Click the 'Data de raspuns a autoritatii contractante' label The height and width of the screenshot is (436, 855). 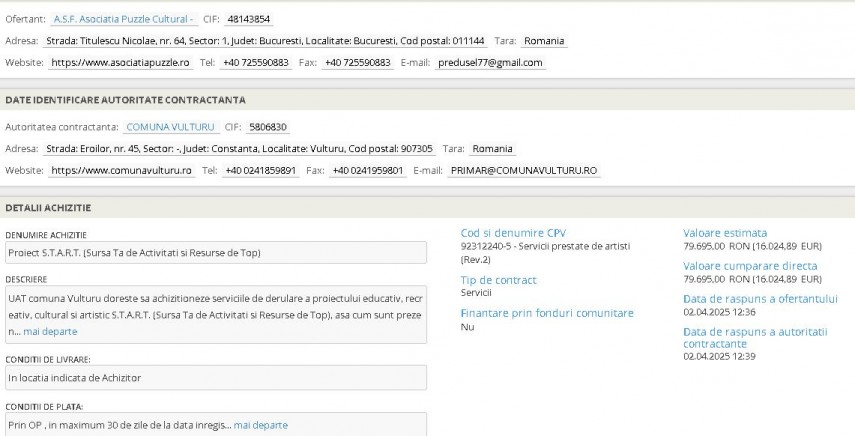(755, 338)
